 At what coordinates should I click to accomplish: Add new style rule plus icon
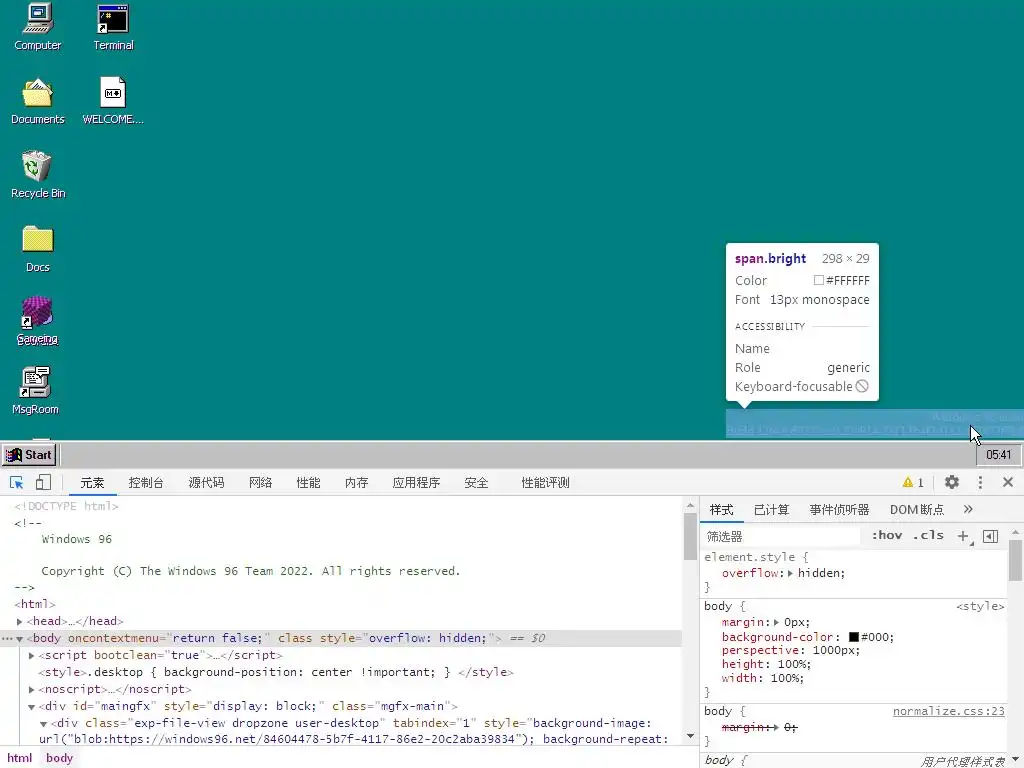[963, 536]
